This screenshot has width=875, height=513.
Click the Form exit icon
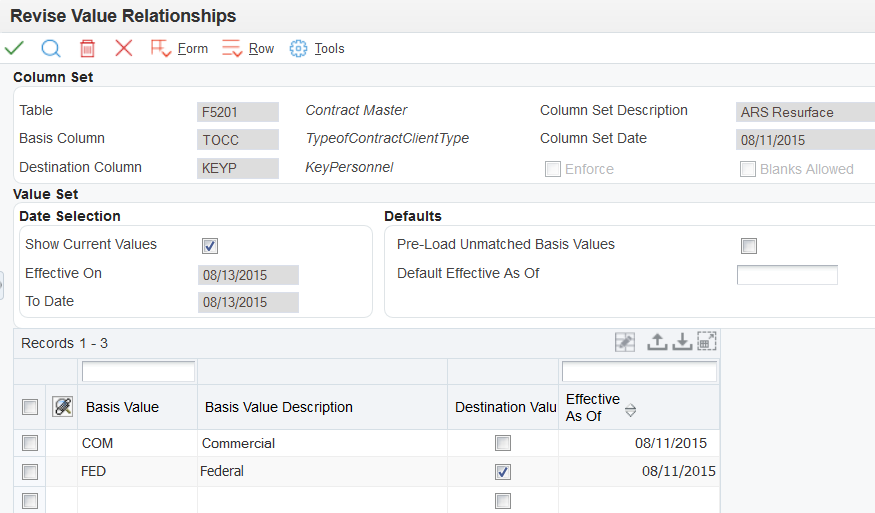161,49
